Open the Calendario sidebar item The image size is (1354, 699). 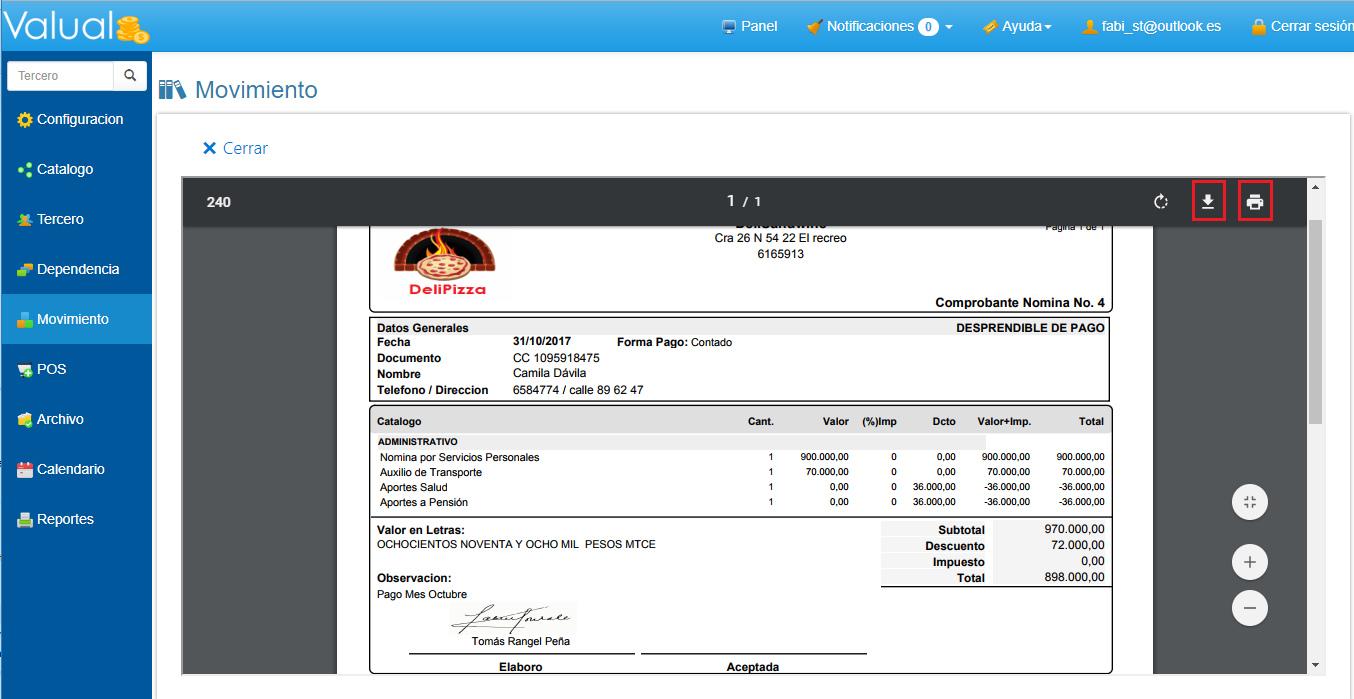[x=70, y=470]
